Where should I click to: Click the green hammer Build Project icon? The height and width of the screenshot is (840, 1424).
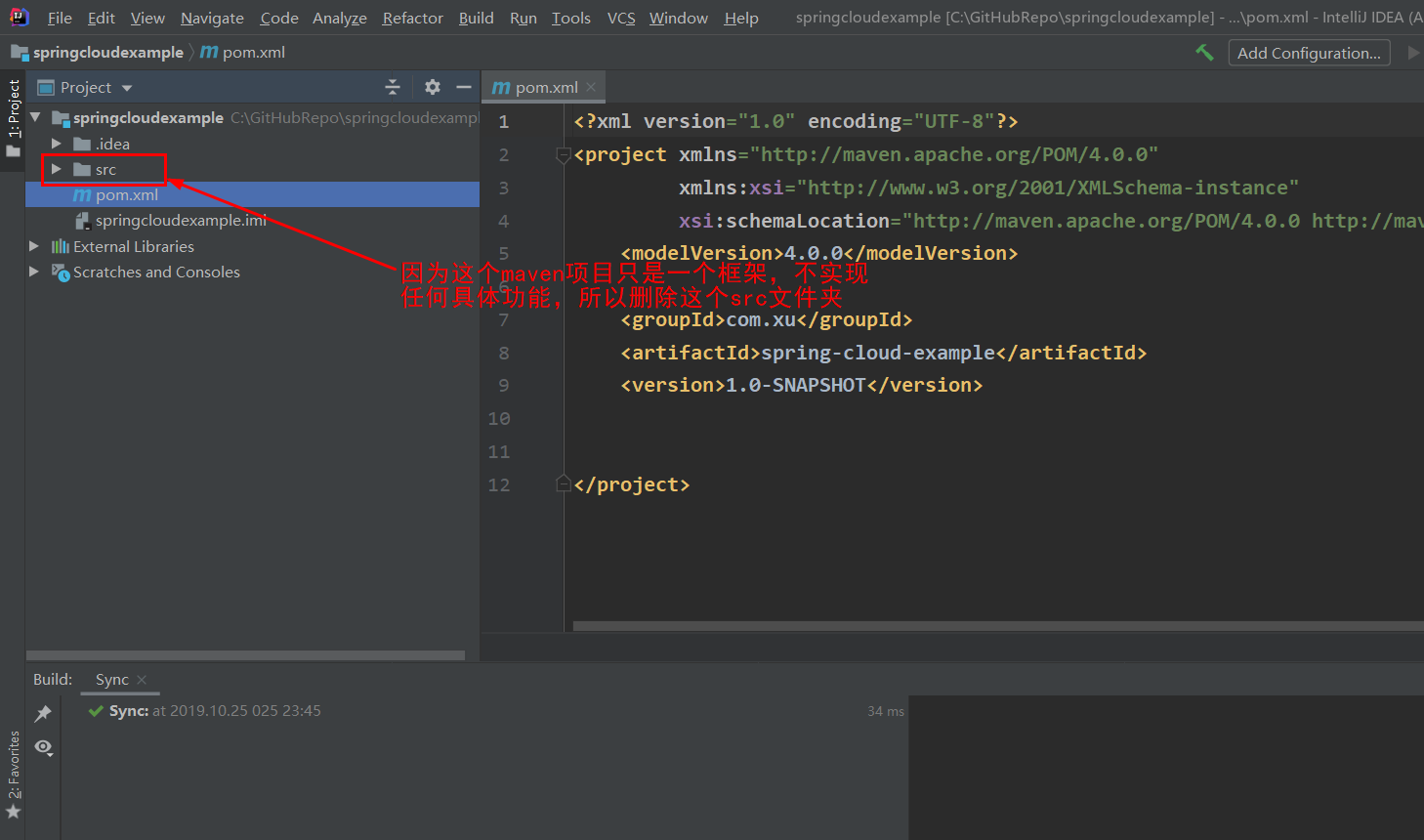(1204, 53)
